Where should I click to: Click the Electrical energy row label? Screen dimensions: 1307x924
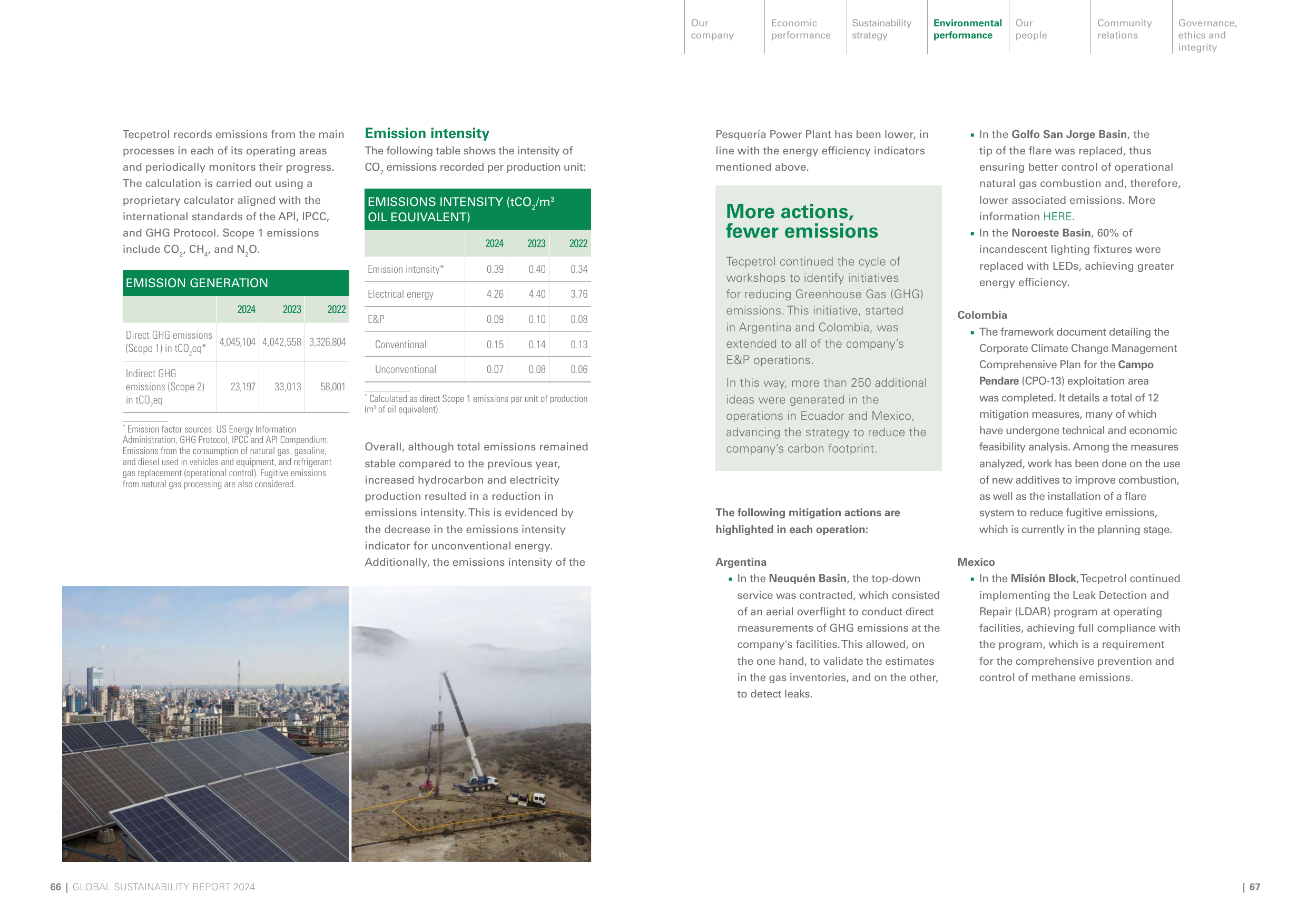tap(400, 294)
